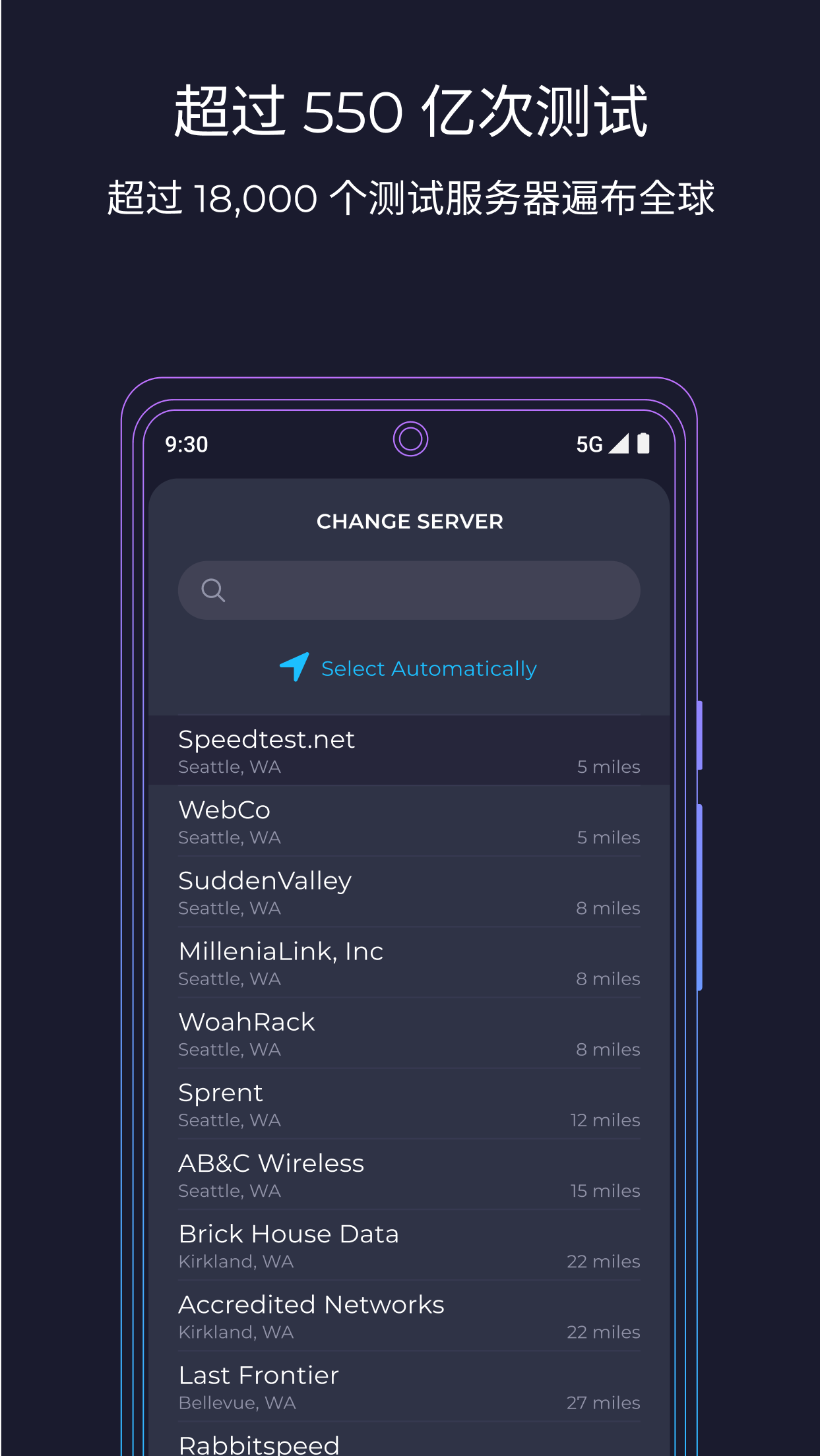Select the Speedtest.net Seattle server
Viewport: 820px width, 1456px height.
(x=409, y=750)
